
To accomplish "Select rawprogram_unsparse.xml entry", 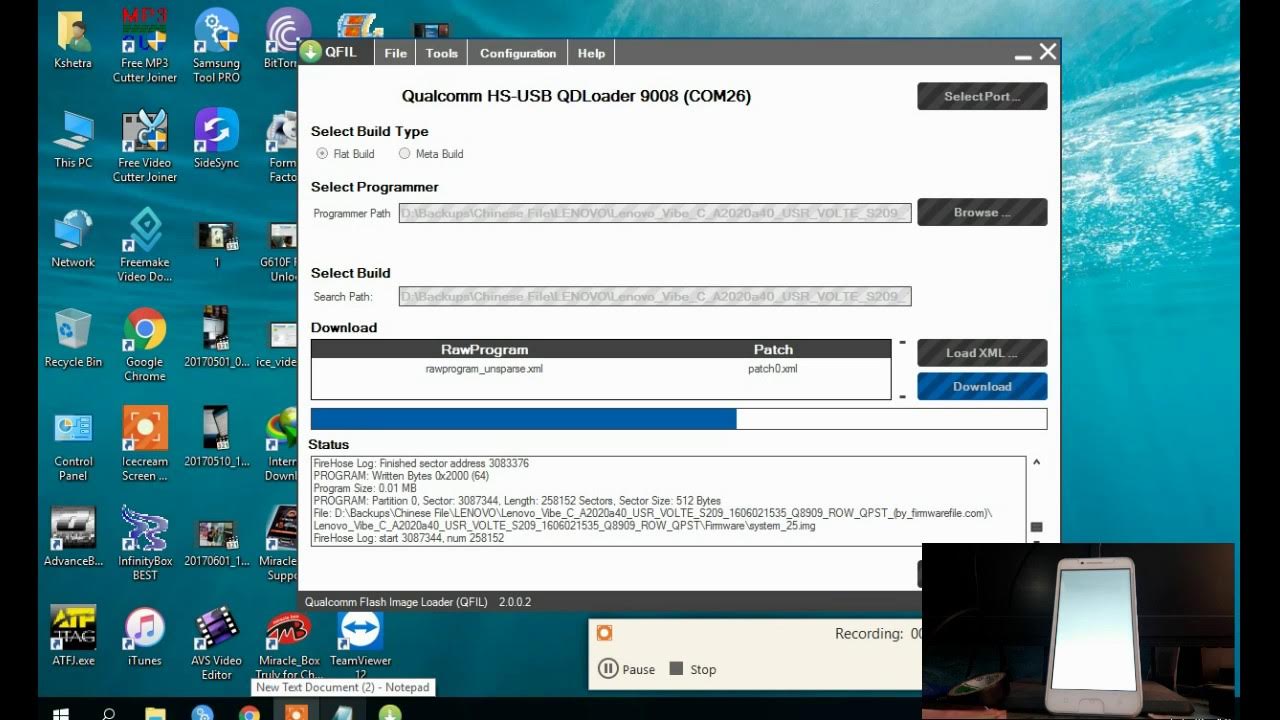I will [484, 369].
